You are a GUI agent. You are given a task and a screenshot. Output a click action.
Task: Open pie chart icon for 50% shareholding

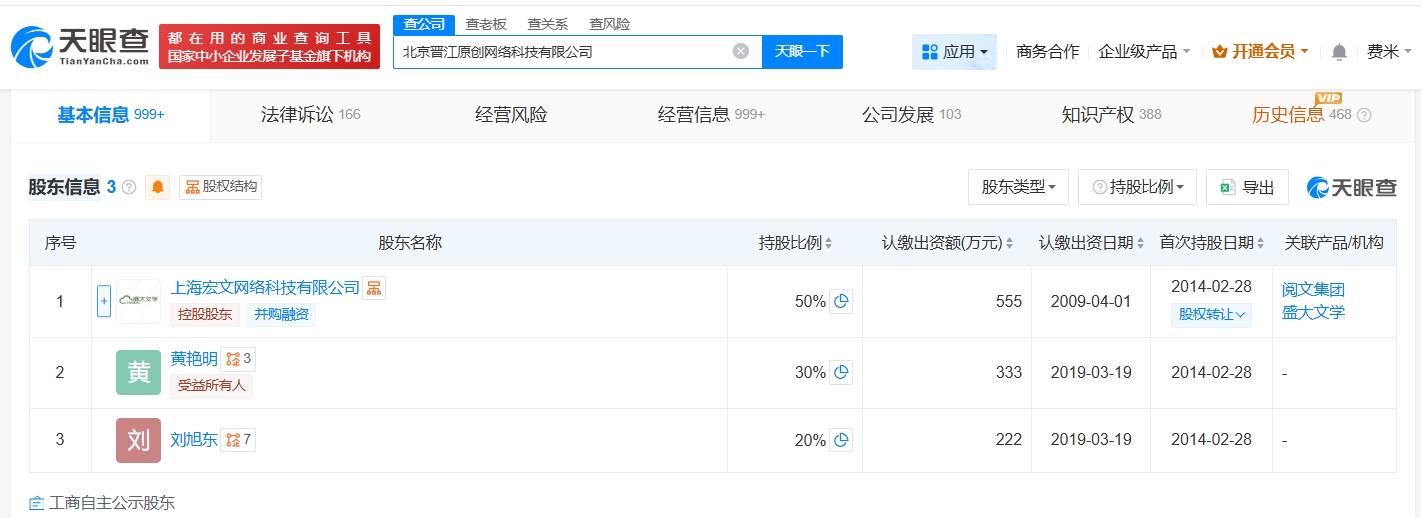841,301
